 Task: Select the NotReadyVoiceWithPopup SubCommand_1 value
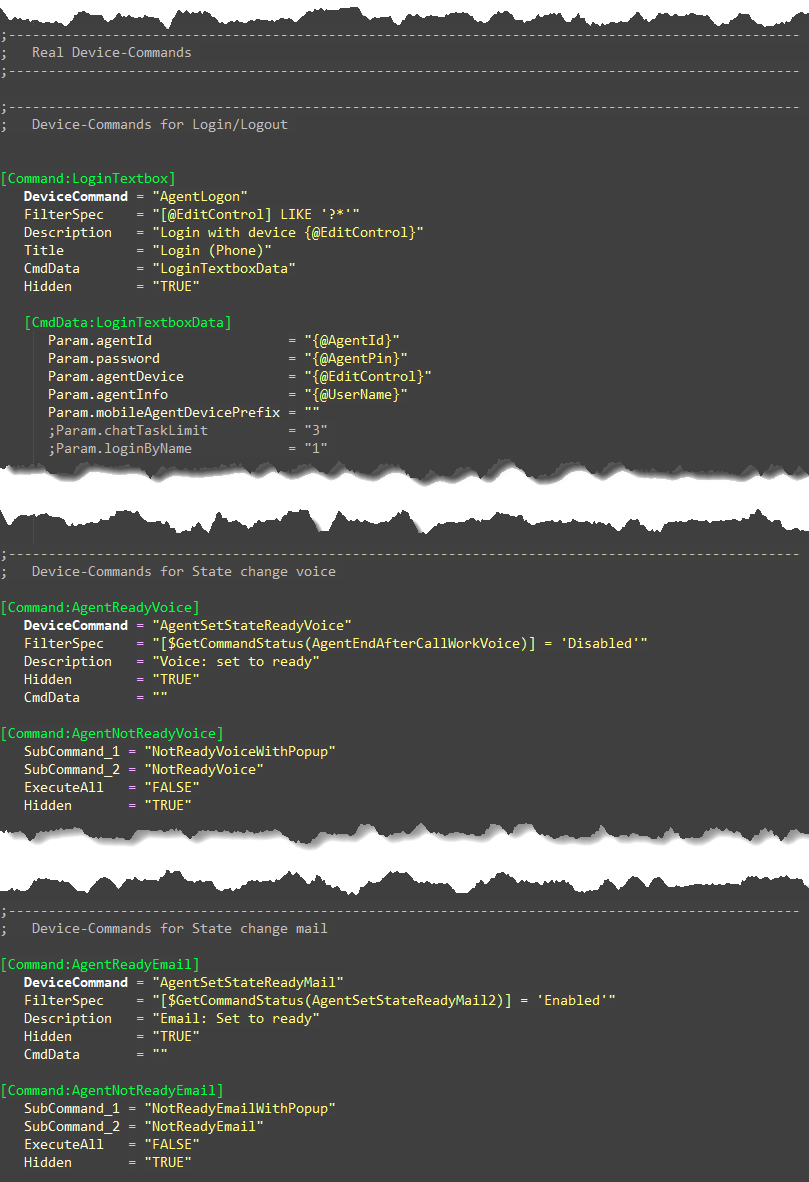coord(240,751)
